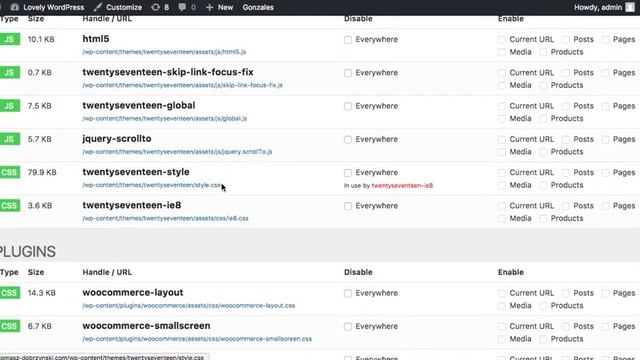Click Disable column header in plugins table
Viewport: 640px width, 360px height.
point(358,272)
